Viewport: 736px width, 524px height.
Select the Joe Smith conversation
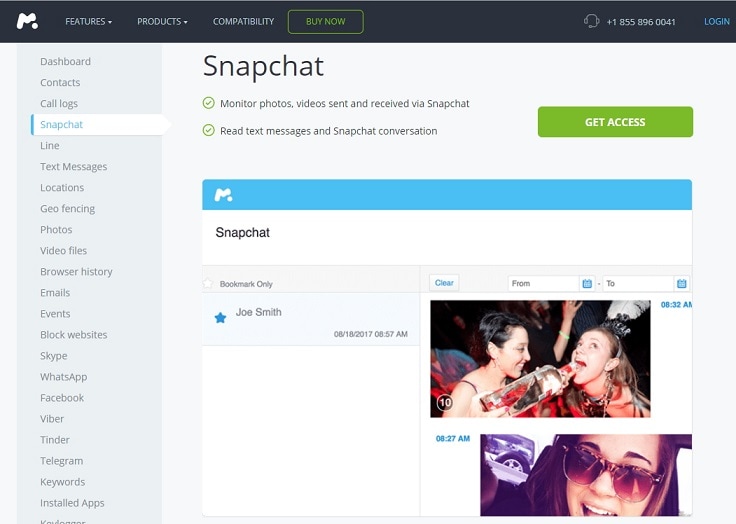click(x=311, y=319)
